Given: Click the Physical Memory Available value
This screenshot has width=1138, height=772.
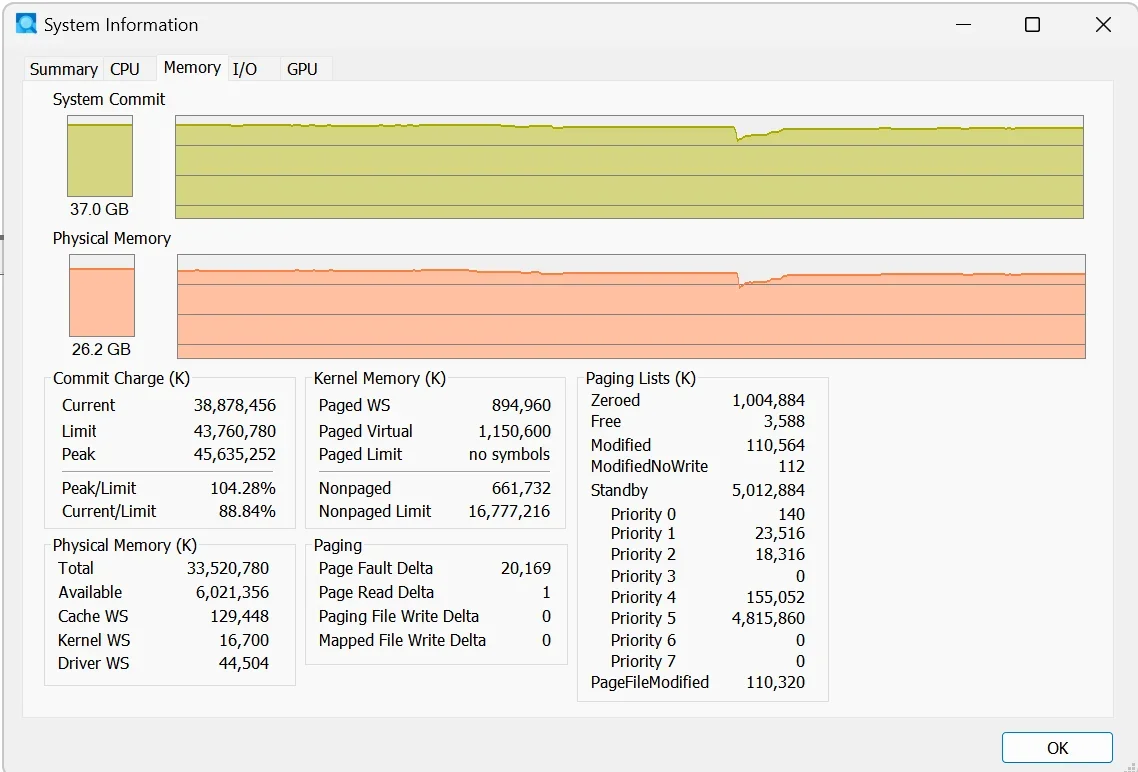Looking at the screenshot, I should coord(225,593).
